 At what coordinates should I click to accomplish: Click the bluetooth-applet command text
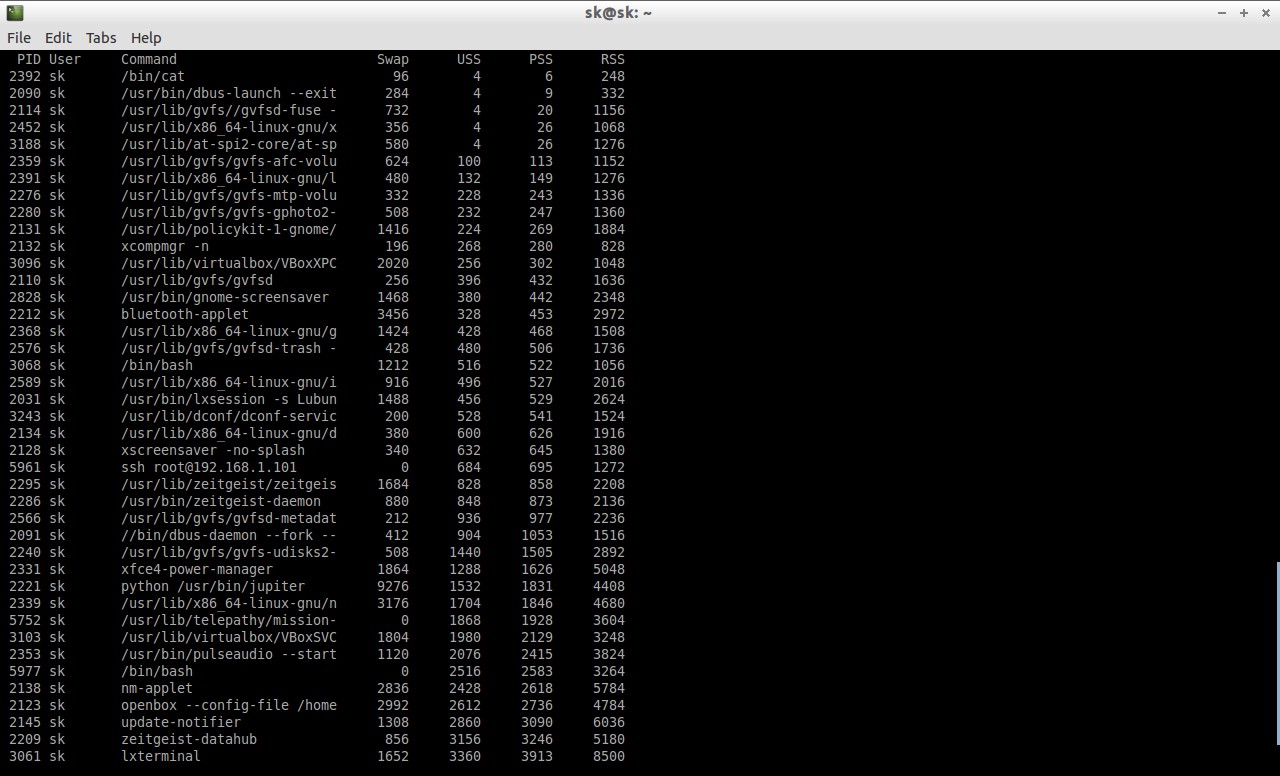pyautogui.click(x=185, y=314)
